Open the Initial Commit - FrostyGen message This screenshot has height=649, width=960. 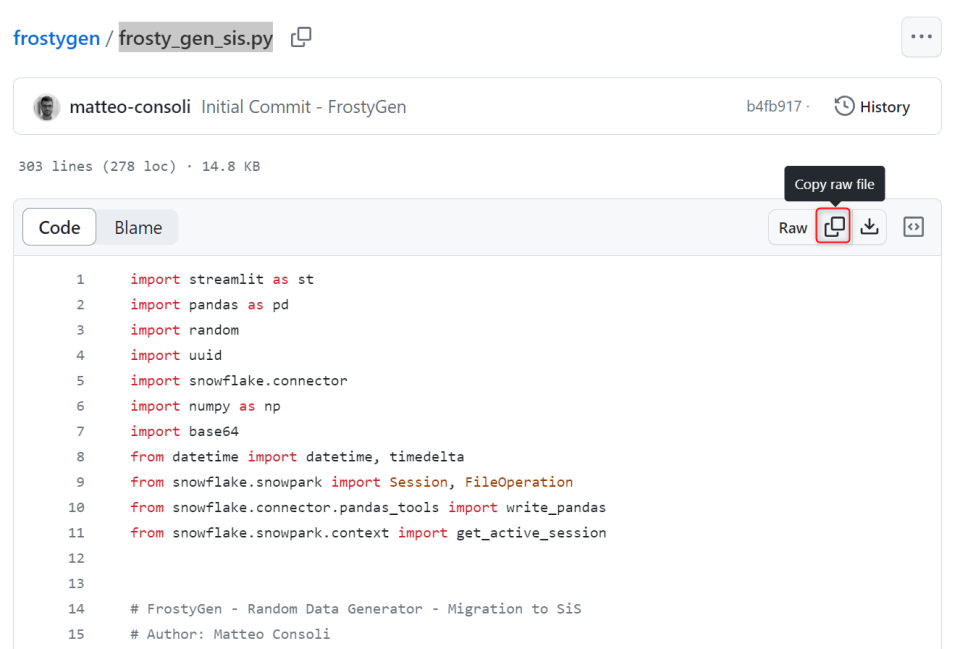click(x=302, y=106)
